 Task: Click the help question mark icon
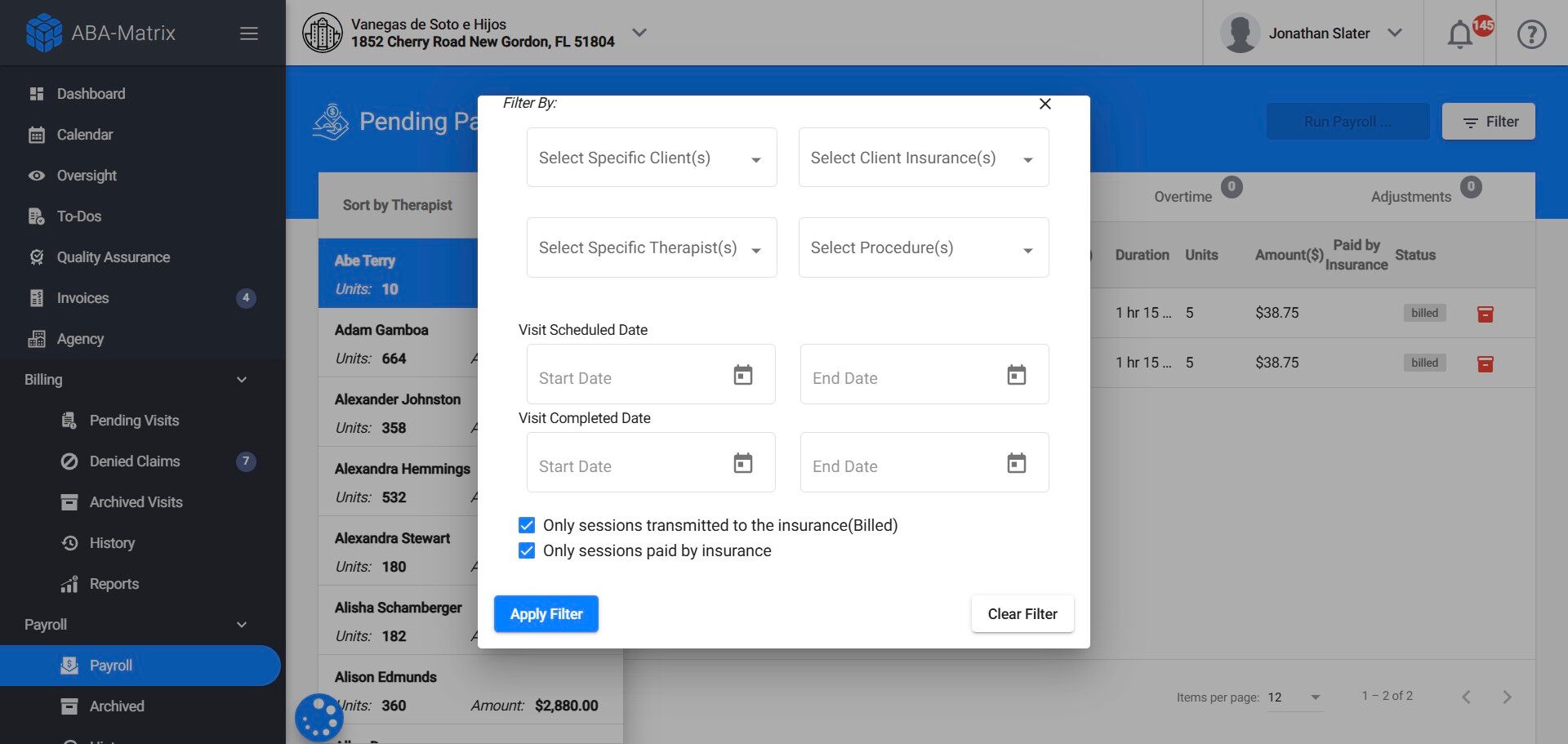[1531, 33]
